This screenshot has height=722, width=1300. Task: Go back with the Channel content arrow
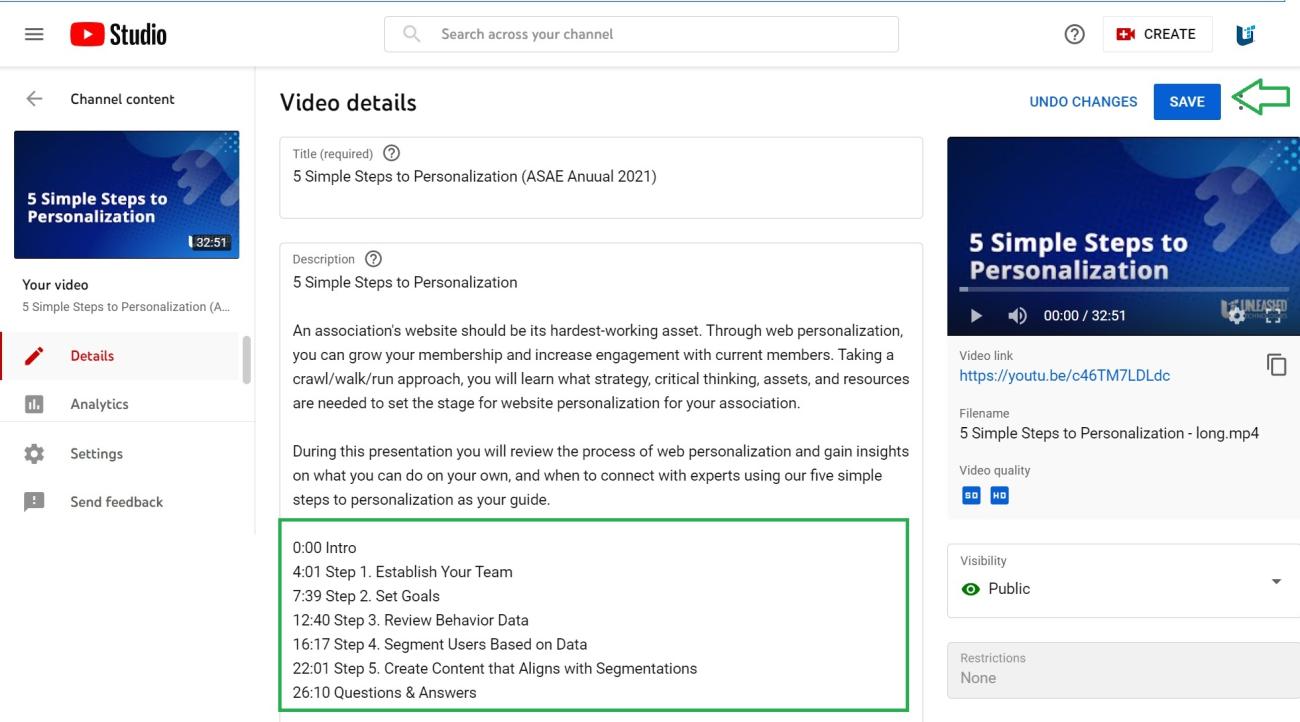(x=35, y=99)
